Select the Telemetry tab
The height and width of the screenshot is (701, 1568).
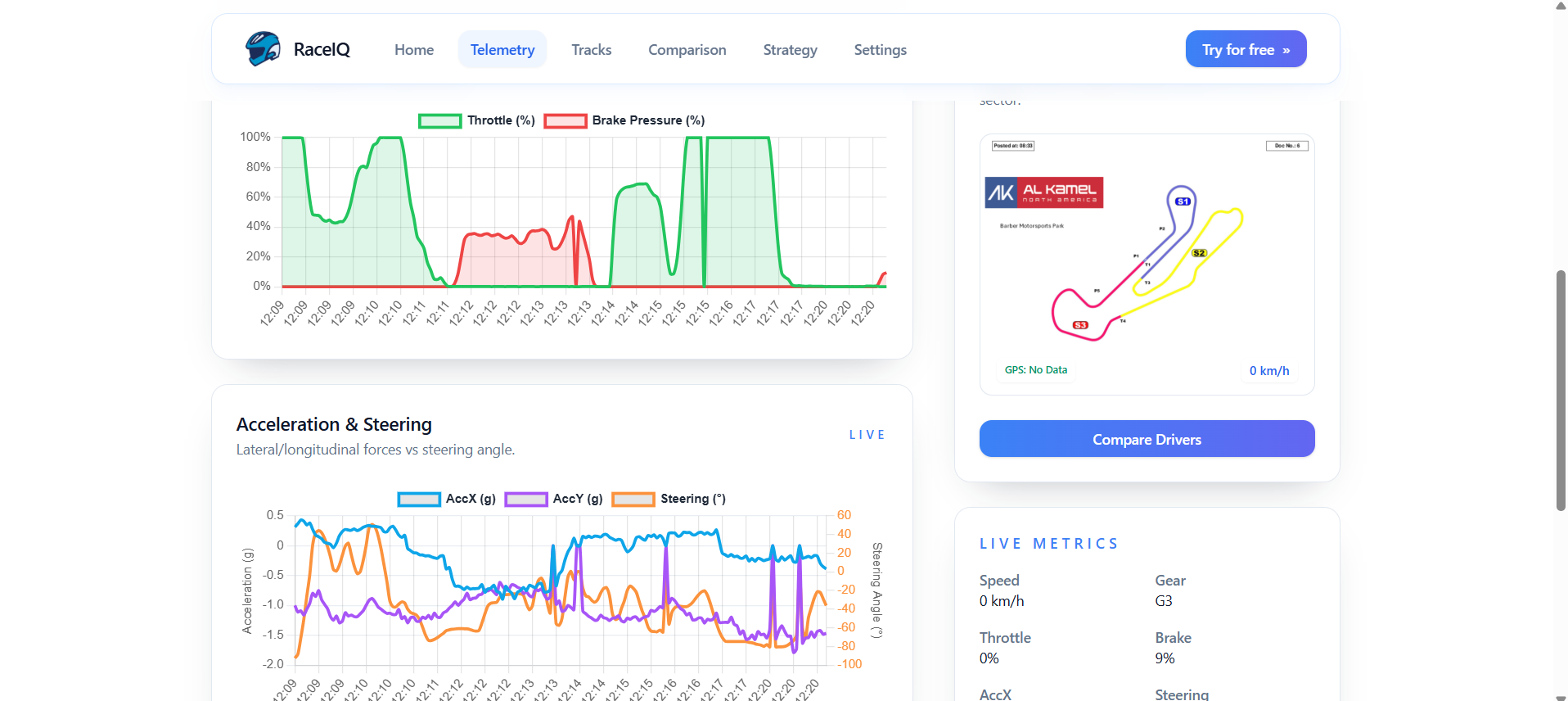pyautogui.click(x=502, y=50)
